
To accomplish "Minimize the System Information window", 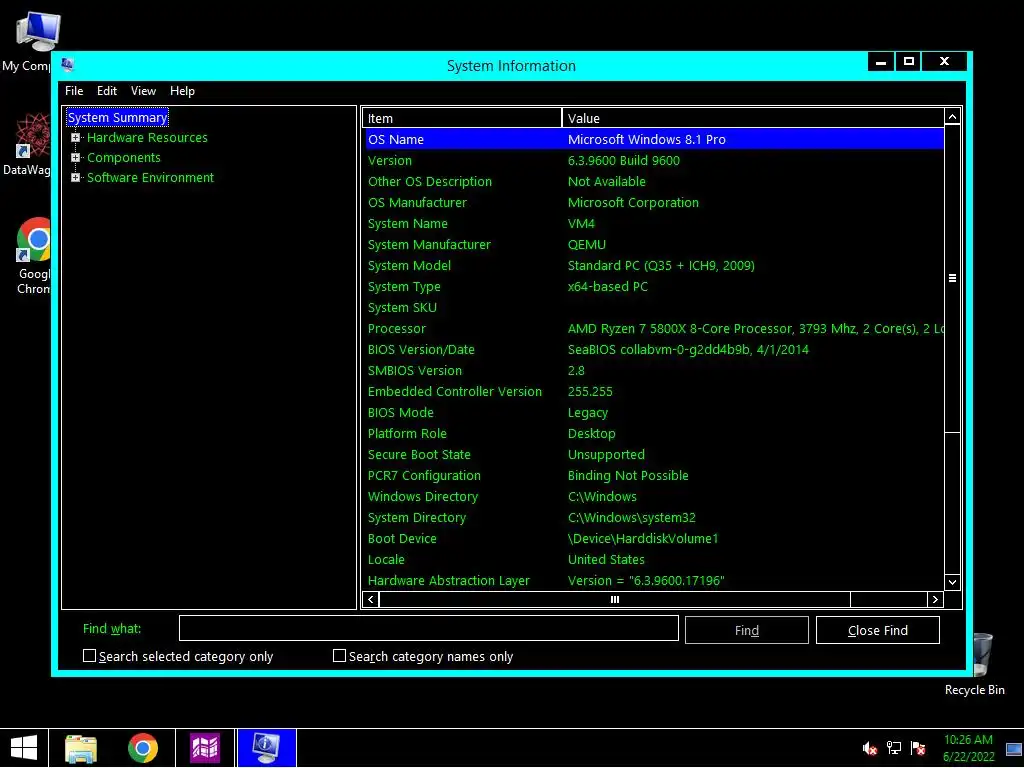I will tap(881, 61).
